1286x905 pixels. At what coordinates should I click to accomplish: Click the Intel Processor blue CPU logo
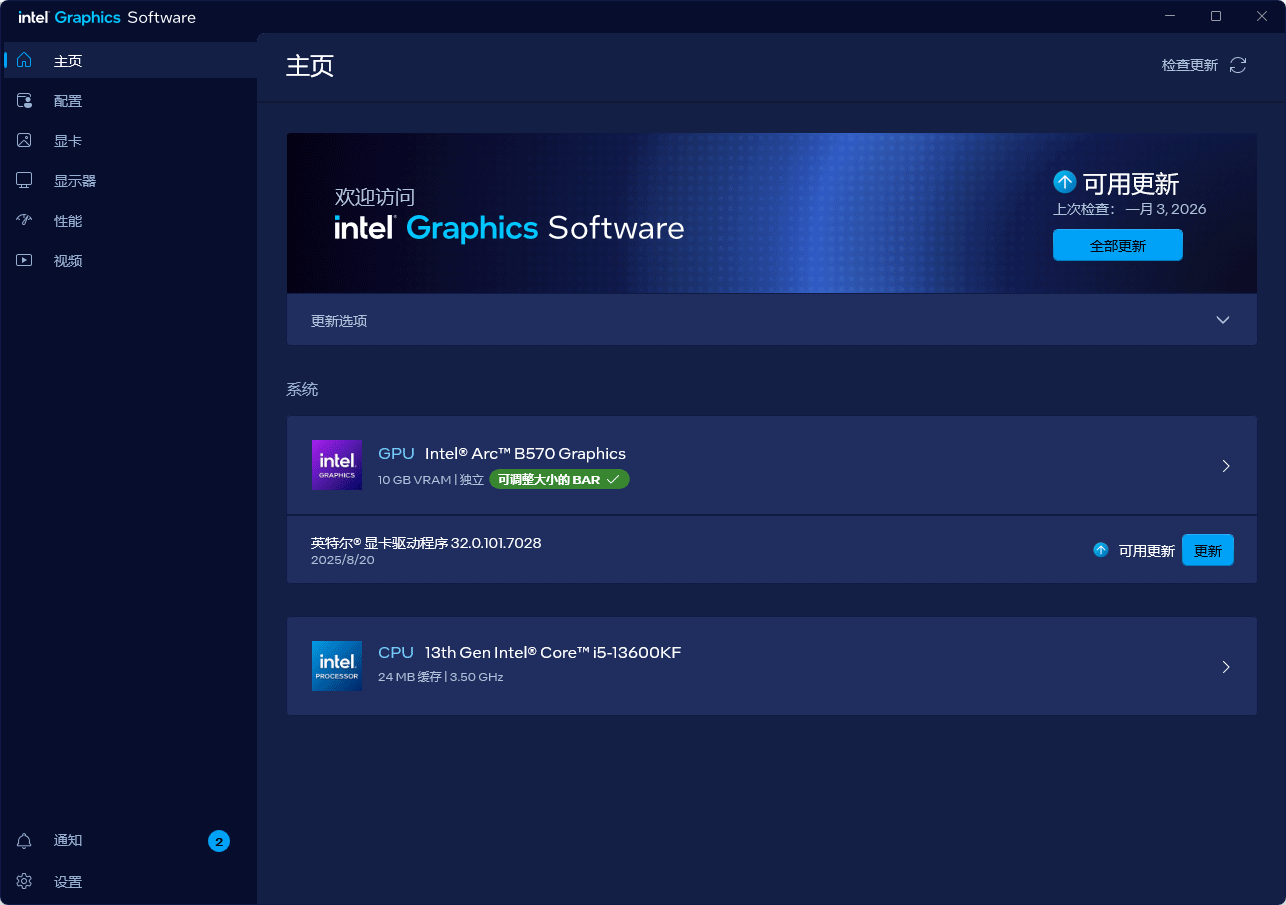click(x=337, y=666)
